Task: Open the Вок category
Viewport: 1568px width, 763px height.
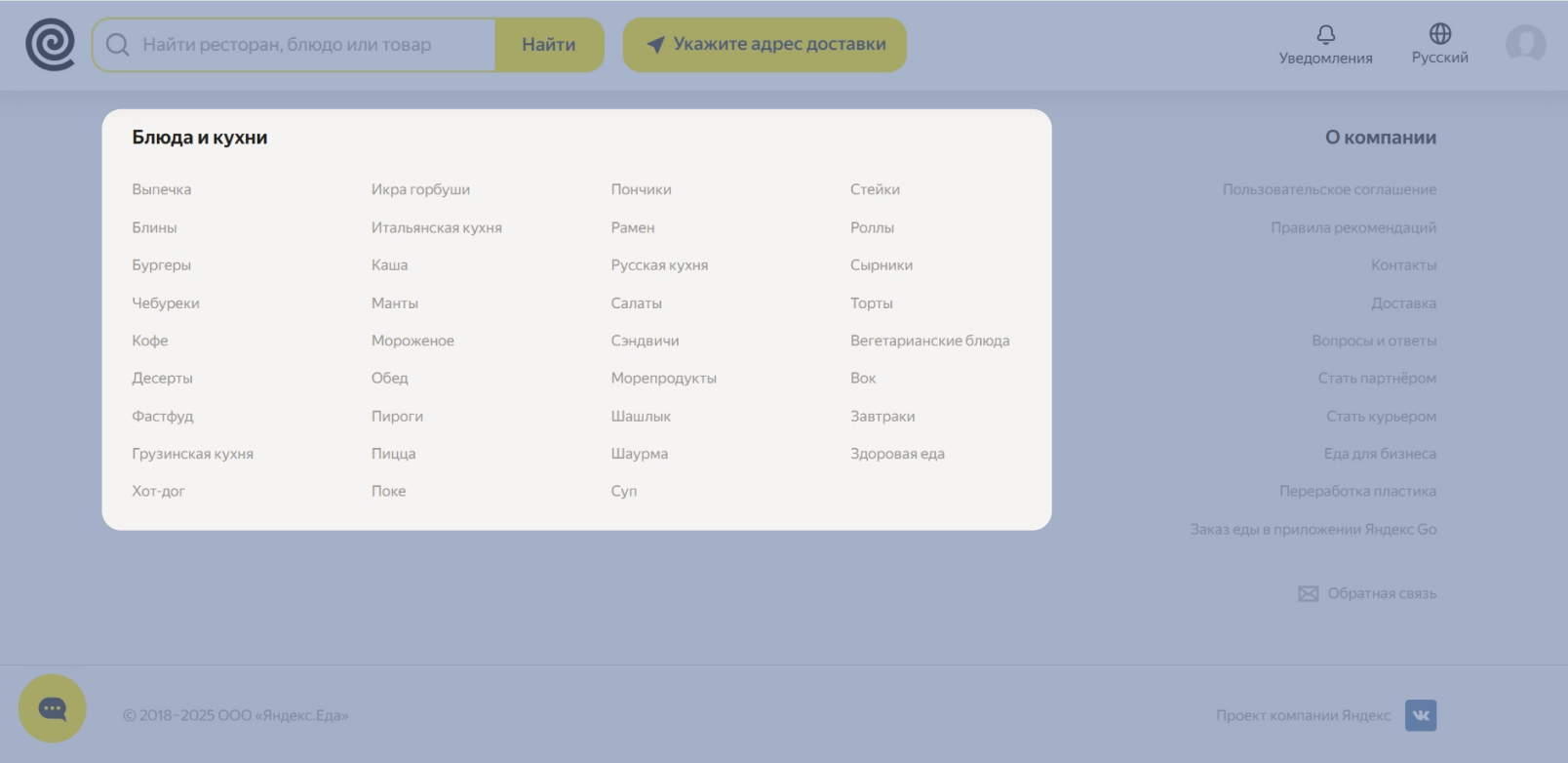Action: (x=863, y=379)
